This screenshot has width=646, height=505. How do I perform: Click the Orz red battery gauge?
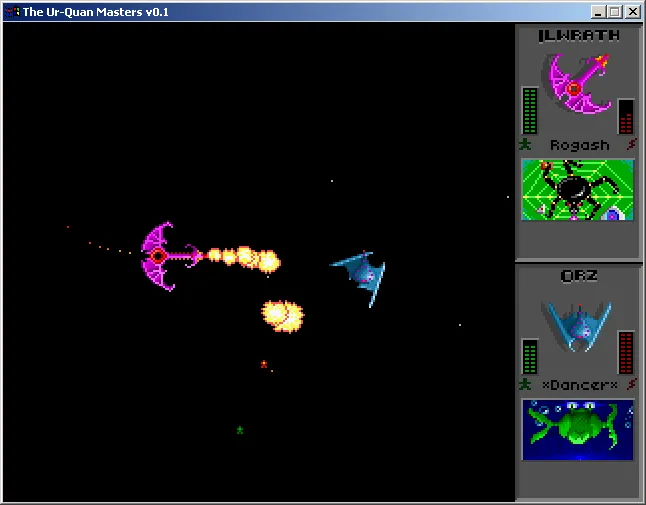tap(626, 353)
